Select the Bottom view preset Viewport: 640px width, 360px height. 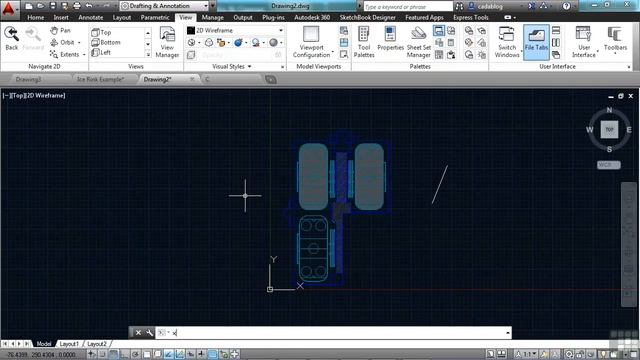click(x=106, y=42)
